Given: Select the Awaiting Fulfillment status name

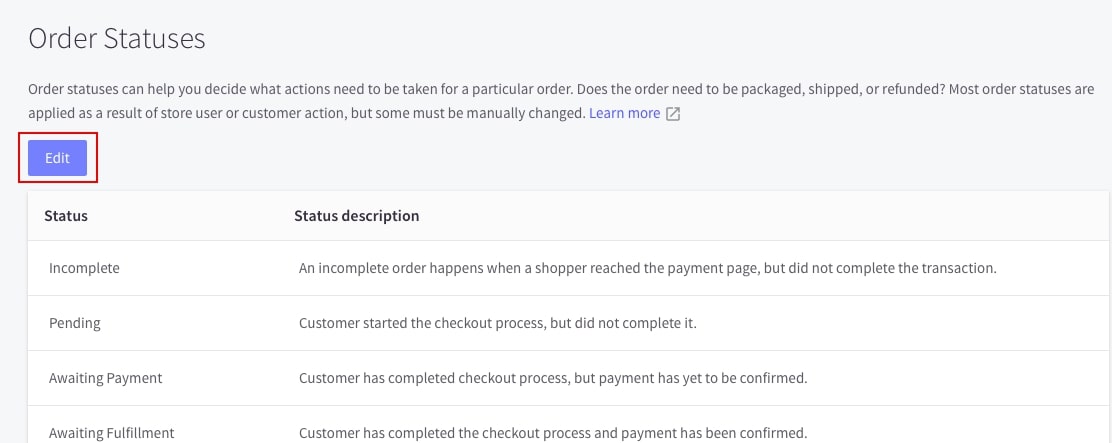Looking at the screenshot, I should pyautogui.click(x=111, y=433).
